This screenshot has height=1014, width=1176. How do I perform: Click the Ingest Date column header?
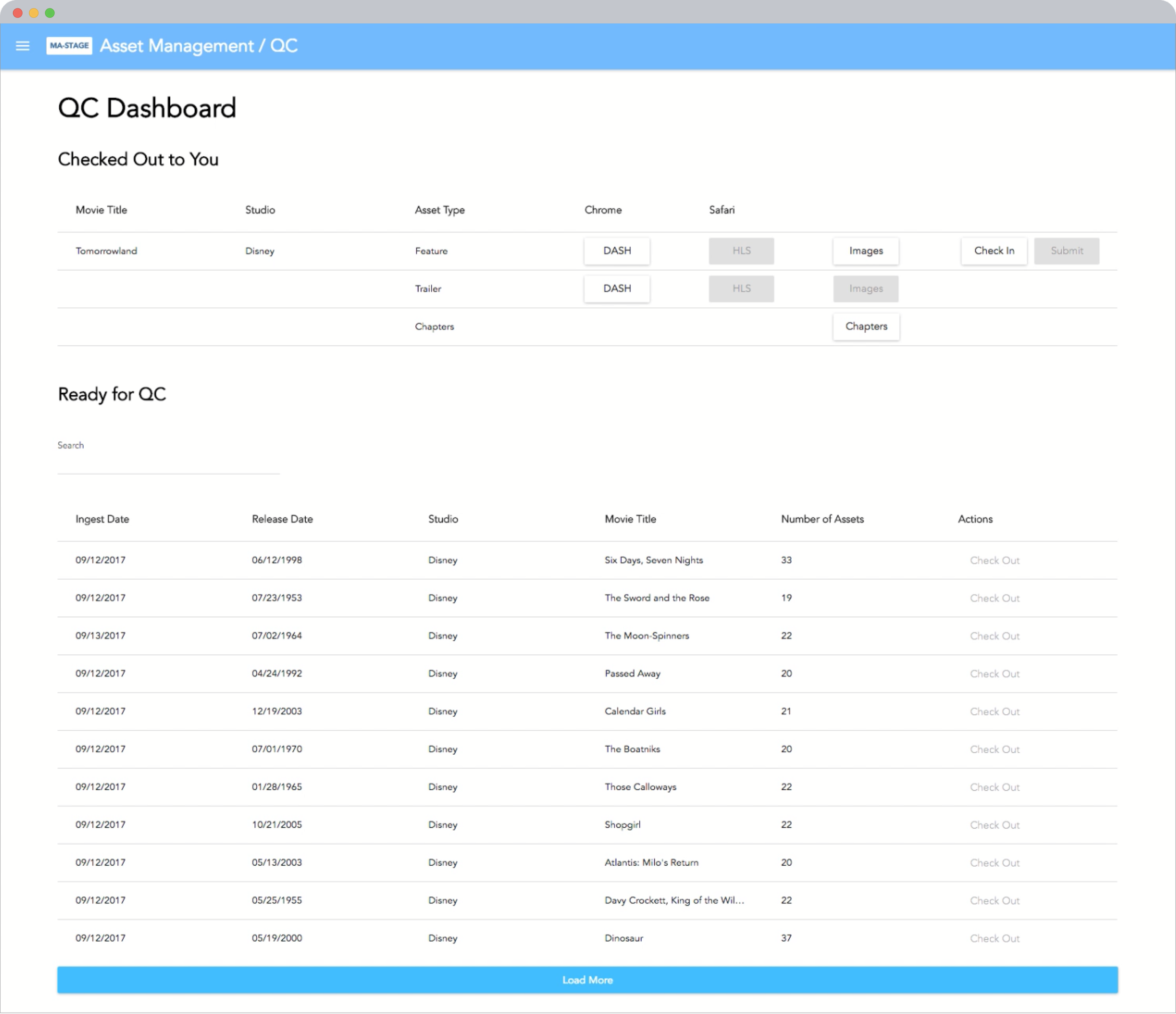pos(102,519)
